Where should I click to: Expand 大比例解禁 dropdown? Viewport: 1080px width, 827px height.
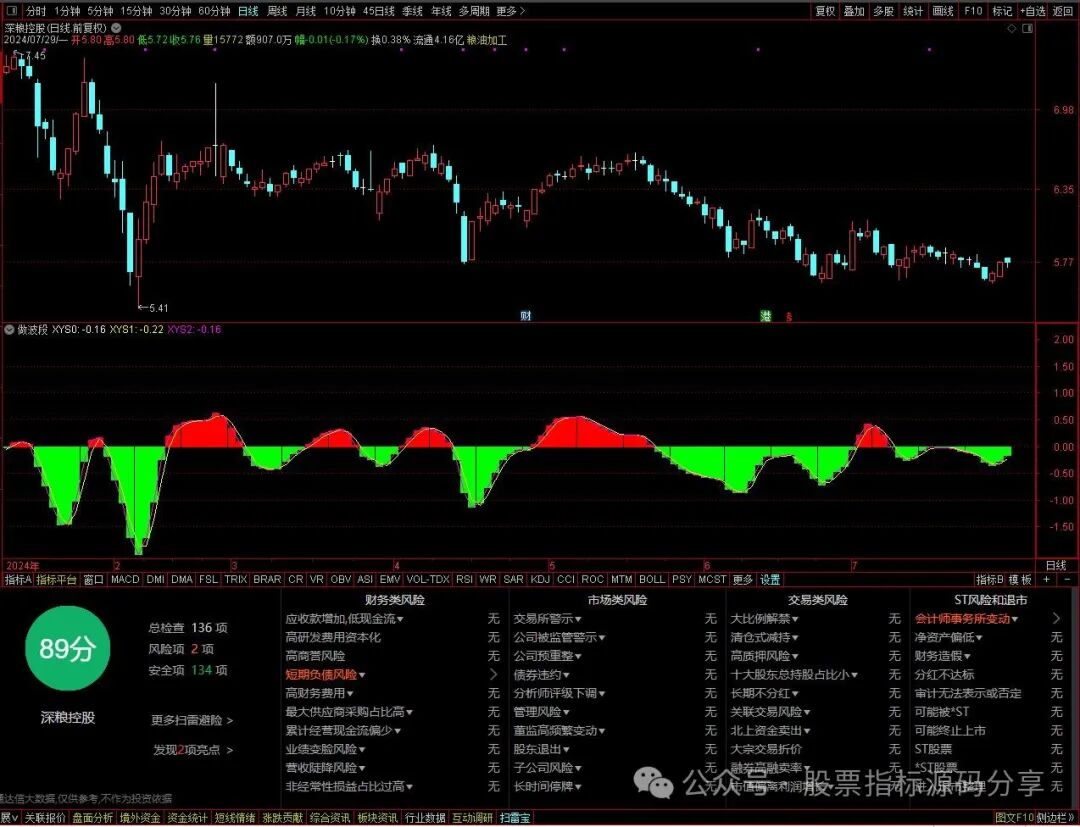[794, 619]
